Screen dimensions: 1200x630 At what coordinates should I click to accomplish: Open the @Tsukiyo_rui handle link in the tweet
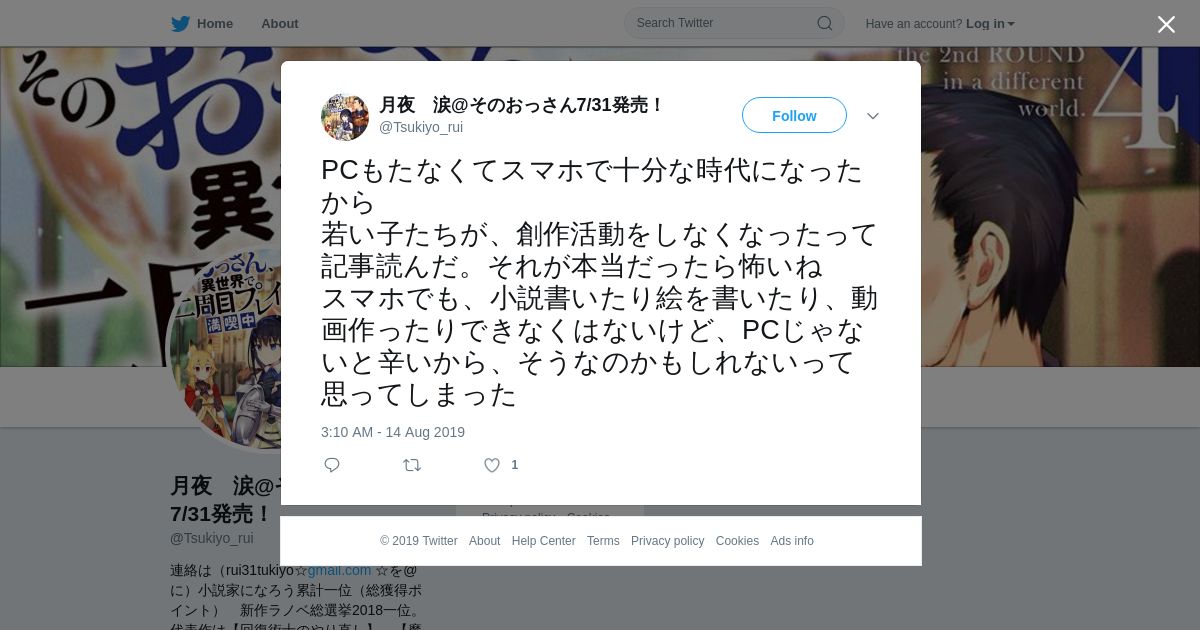click(421, 128)
